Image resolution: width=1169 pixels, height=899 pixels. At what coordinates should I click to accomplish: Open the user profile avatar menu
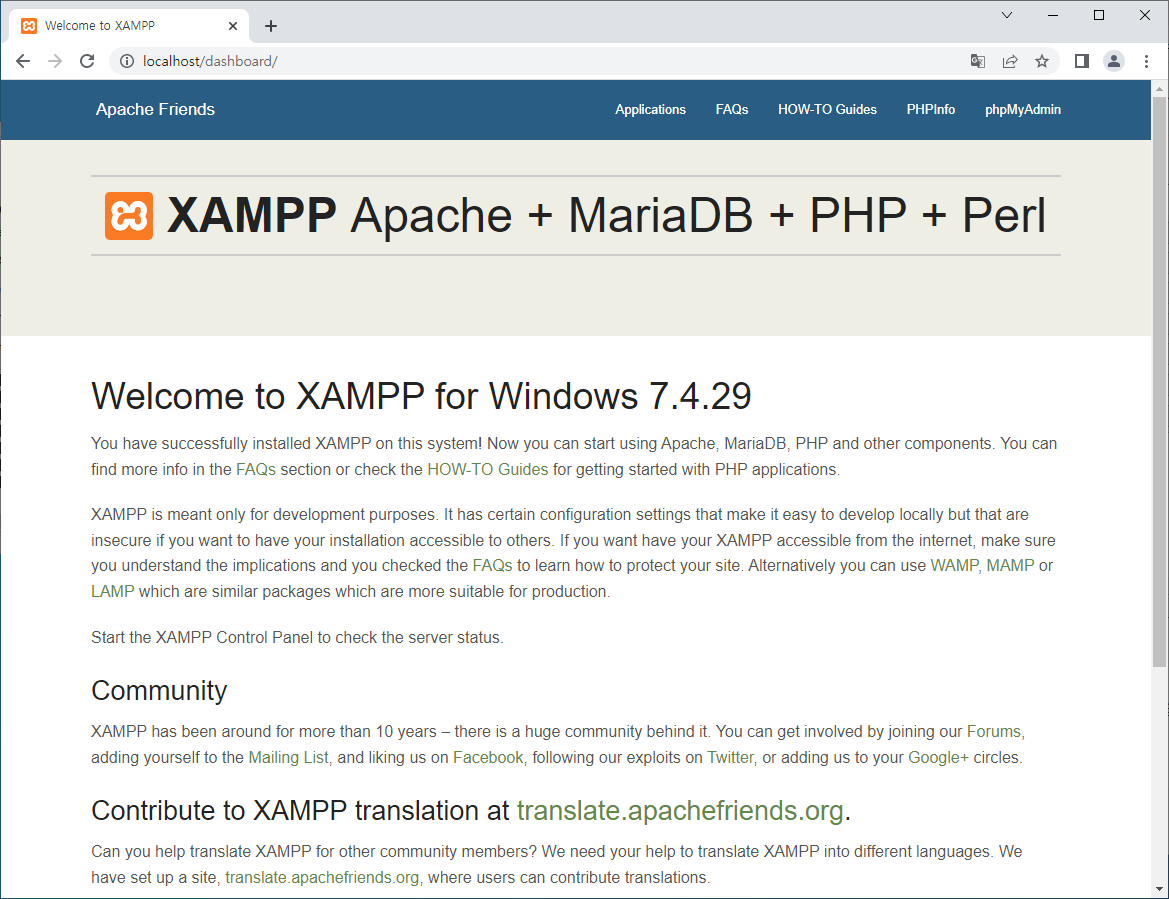click(x=1114, y=61)
